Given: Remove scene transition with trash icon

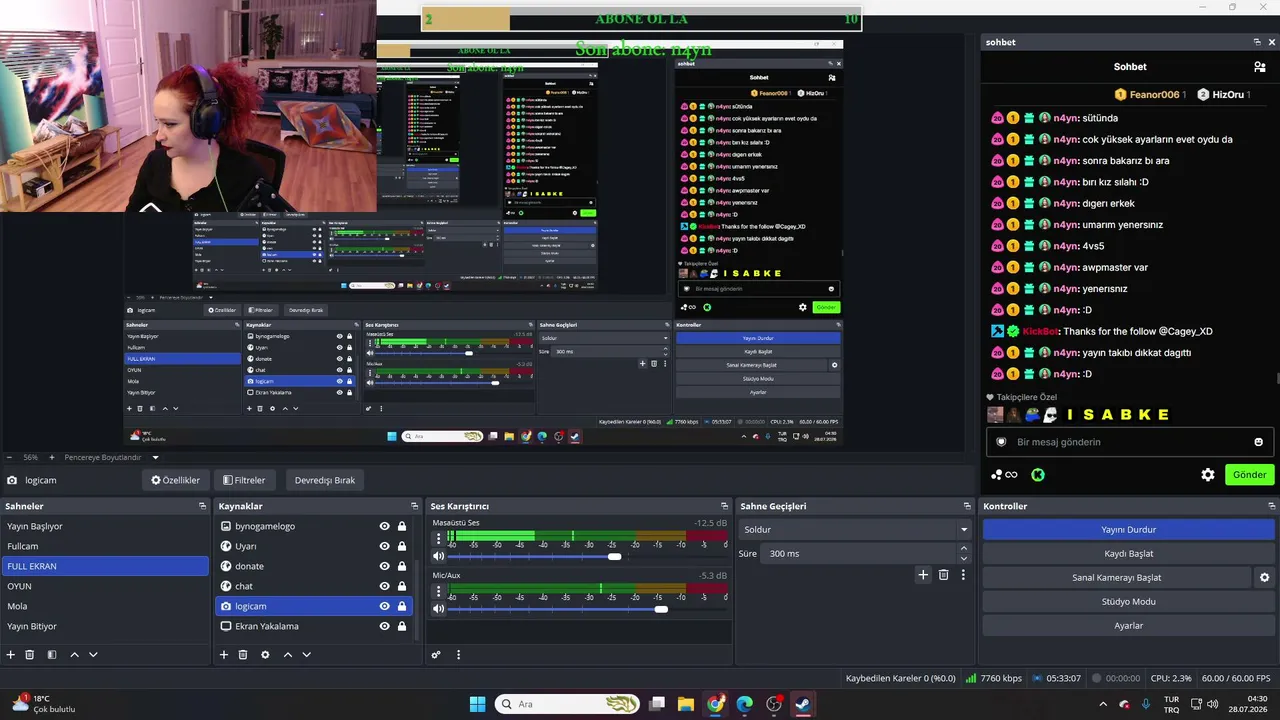Looking at the screenshot, I should click(x=944, y=575).
